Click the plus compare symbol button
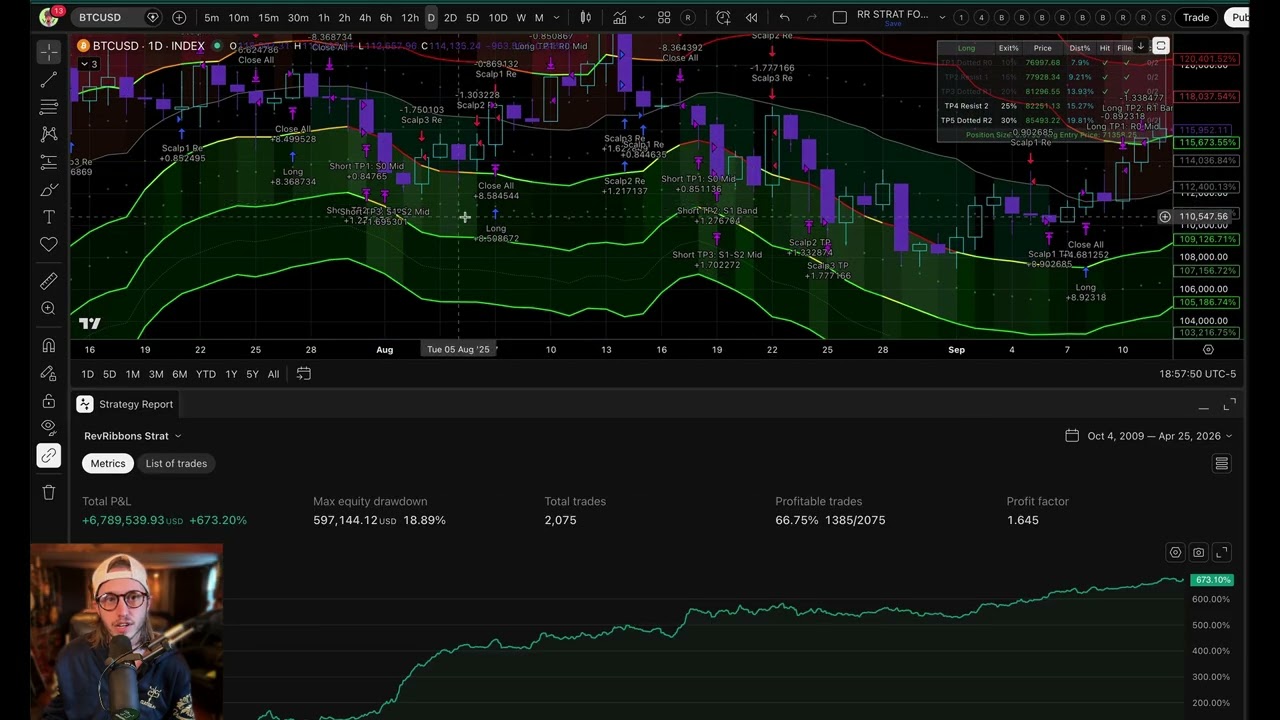The width and height of the screenshot is (1280, 720). point(179,17)
